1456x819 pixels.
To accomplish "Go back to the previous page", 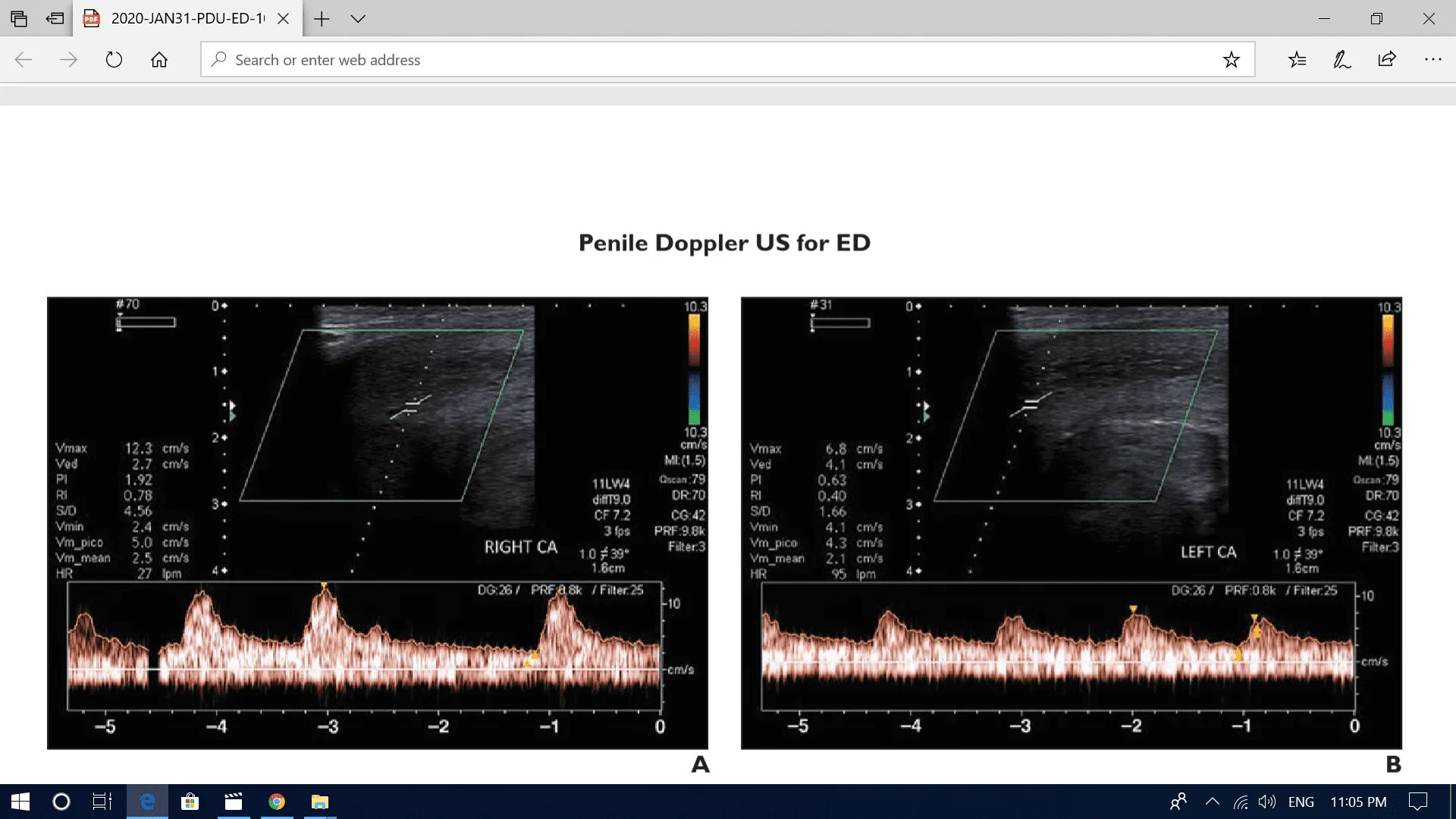I will [x=24, y=59].
